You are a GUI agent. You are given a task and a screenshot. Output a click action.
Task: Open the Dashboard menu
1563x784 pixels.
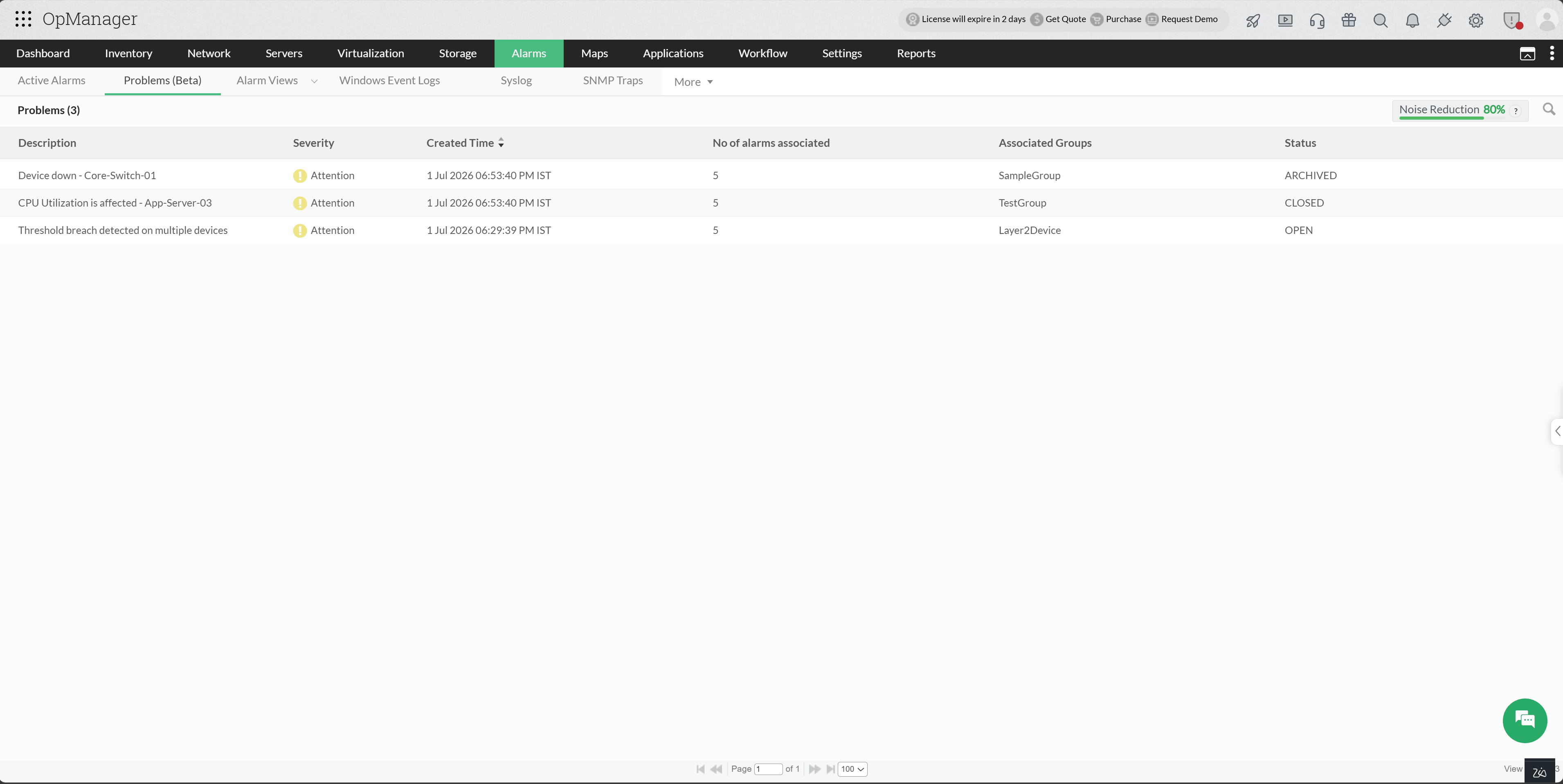(x=43, y=54)
